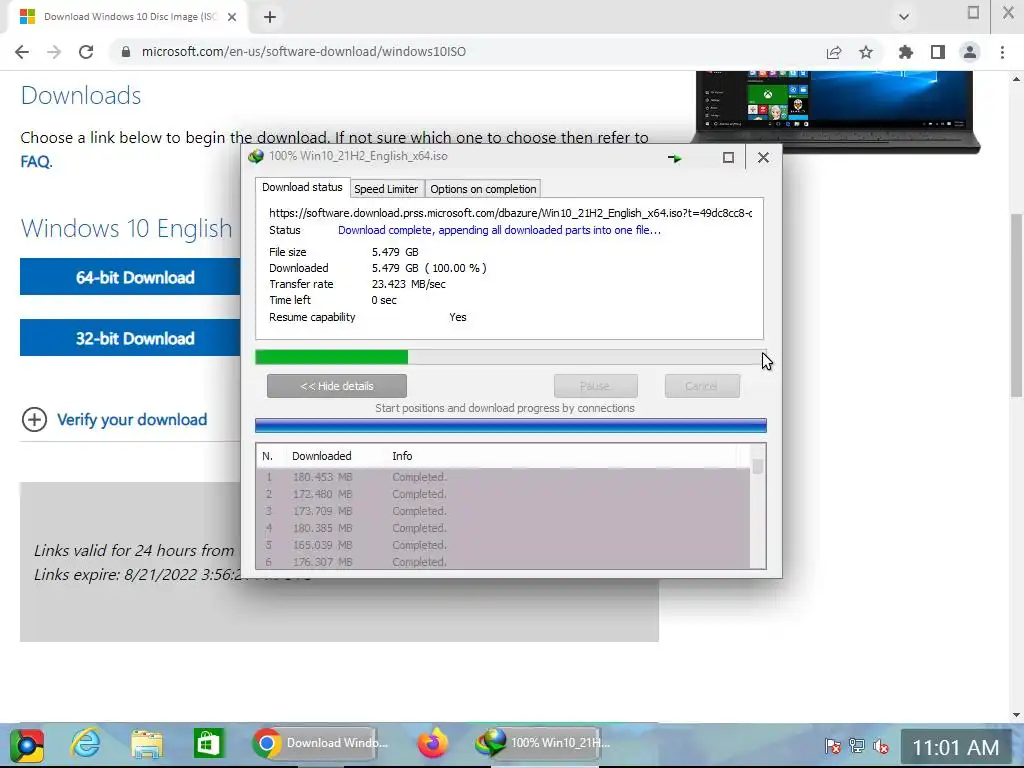Image resolution: width=1024 pixels, height=768 pixels.
Task: Open File Explorer from taskbar
Action: 147,744
